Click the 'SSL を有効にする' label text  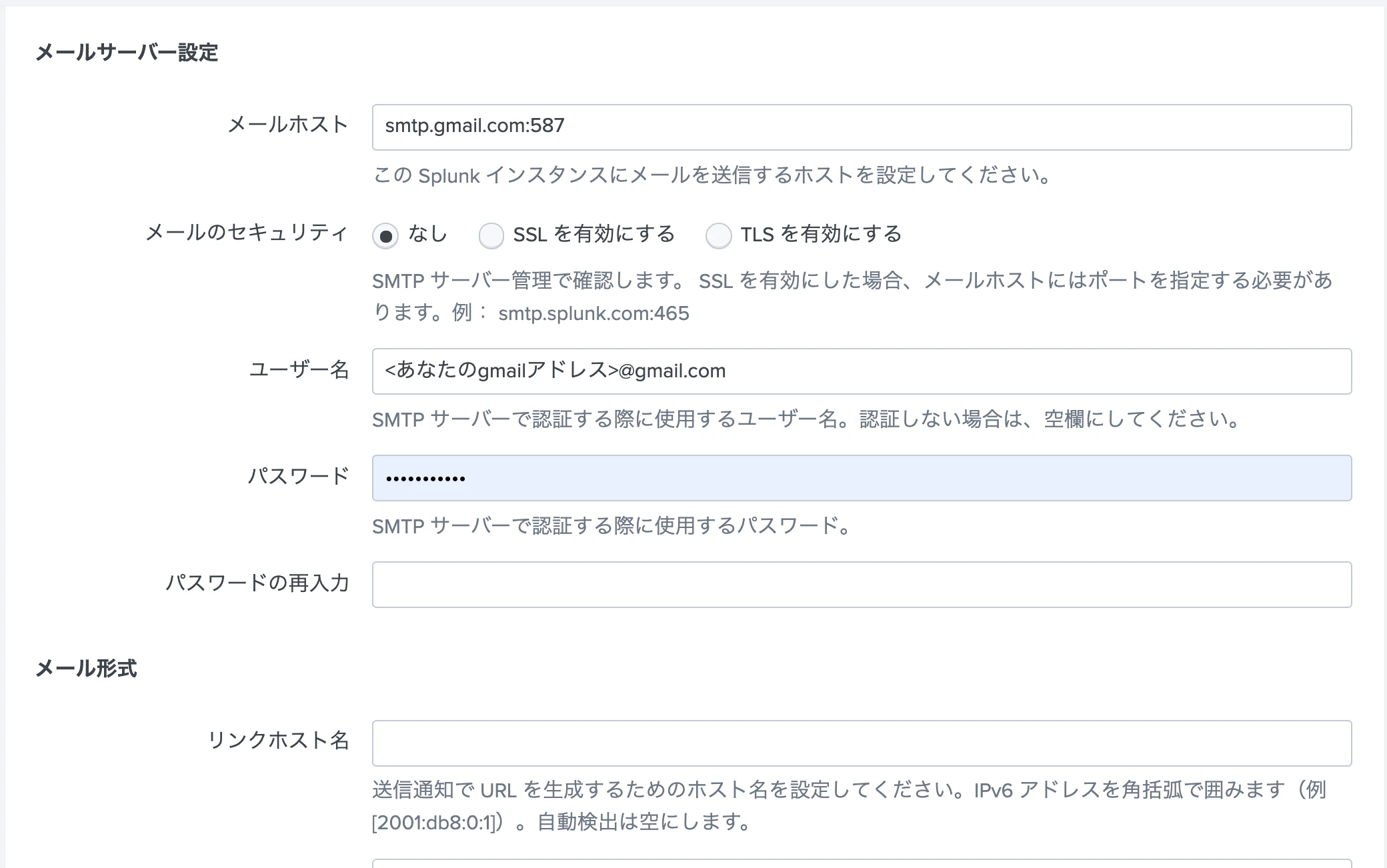[x=593, y=235]
